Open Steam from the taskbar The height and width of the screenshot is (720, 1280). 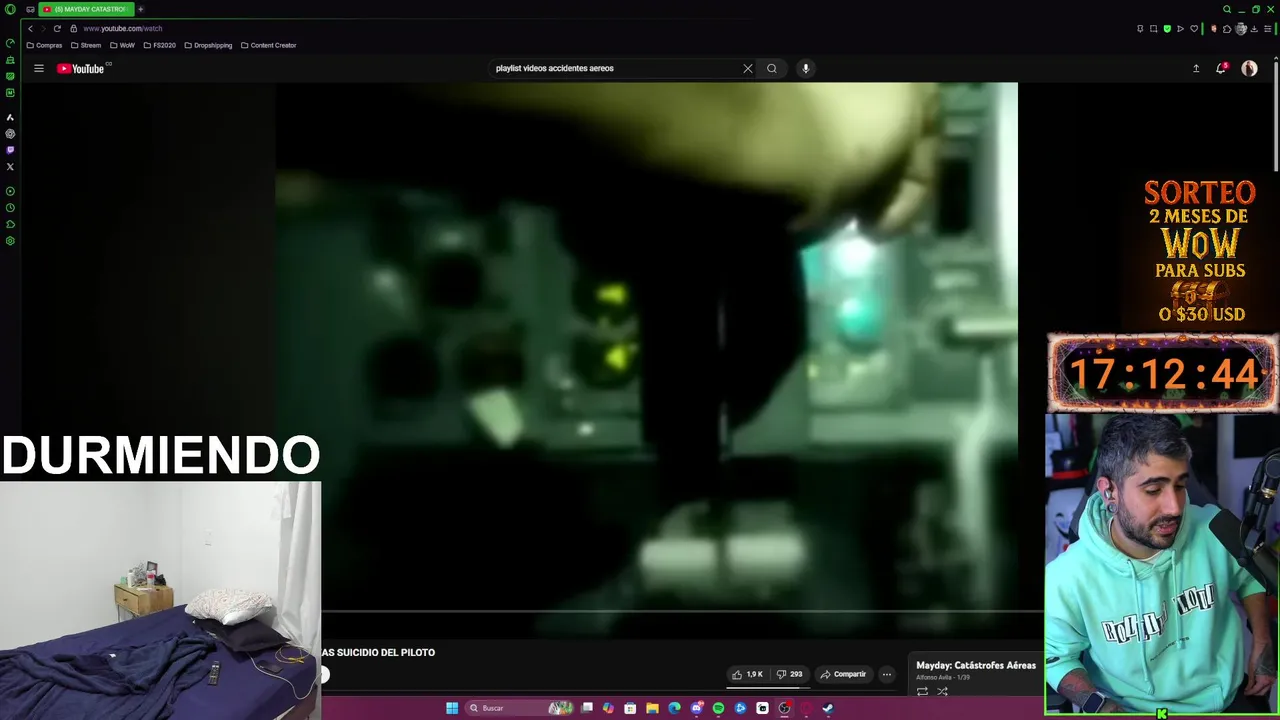pyautogui.click(x=828, y=708)
